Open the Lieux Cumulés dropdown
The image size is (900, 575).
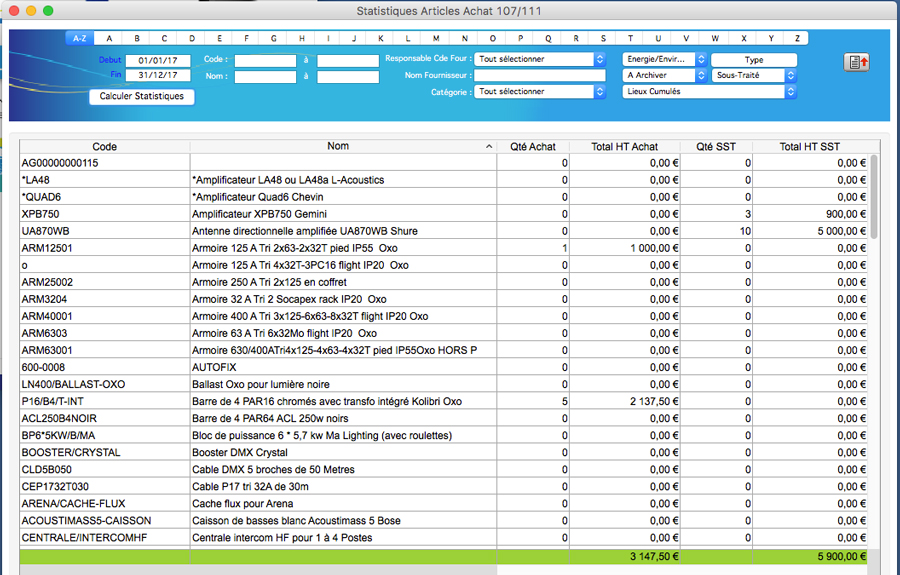pyautogui.click(x=709, y=91)
